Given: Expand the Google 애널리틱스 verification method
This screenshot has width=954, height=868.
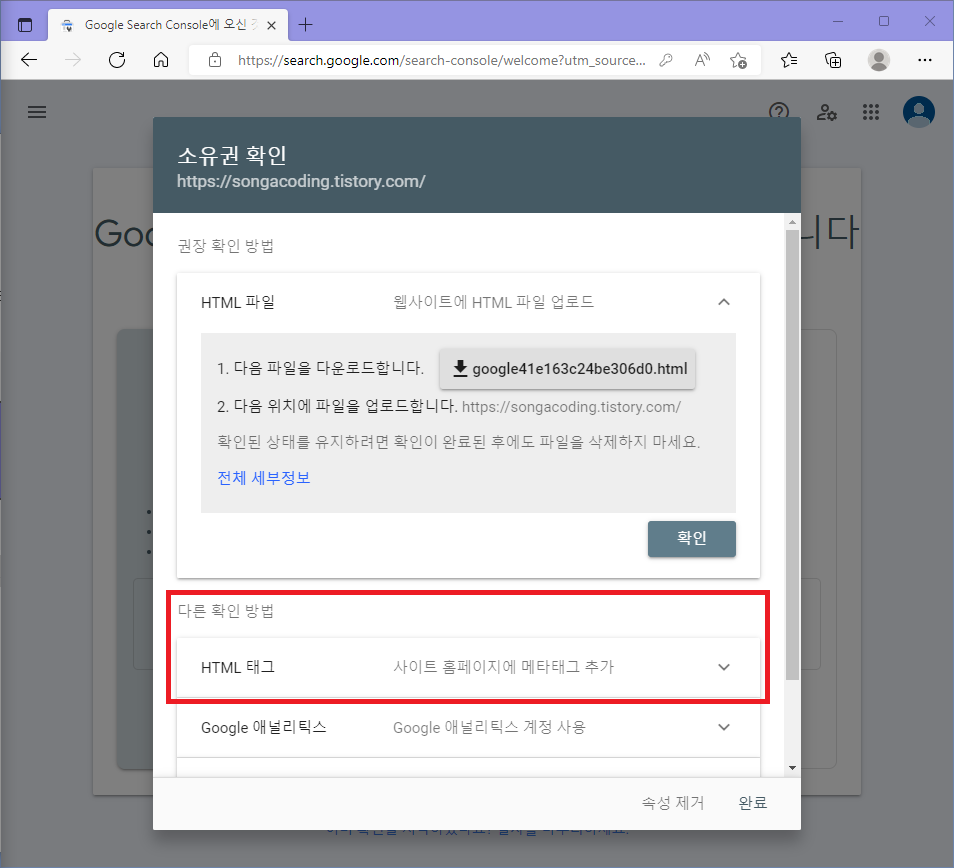Looking at the screenshot, I should [468, 727].
